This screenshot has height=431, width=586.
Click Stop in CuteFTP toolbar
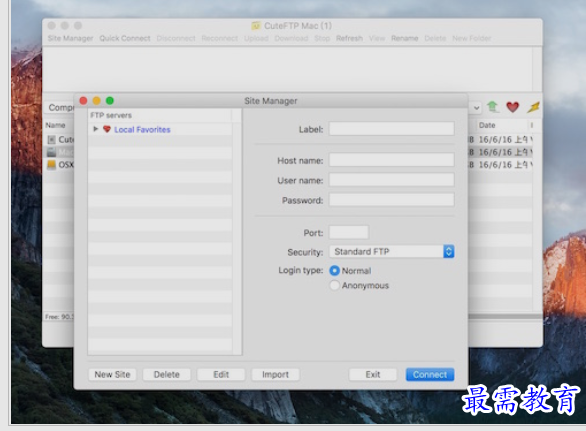(x=322, y=38)
